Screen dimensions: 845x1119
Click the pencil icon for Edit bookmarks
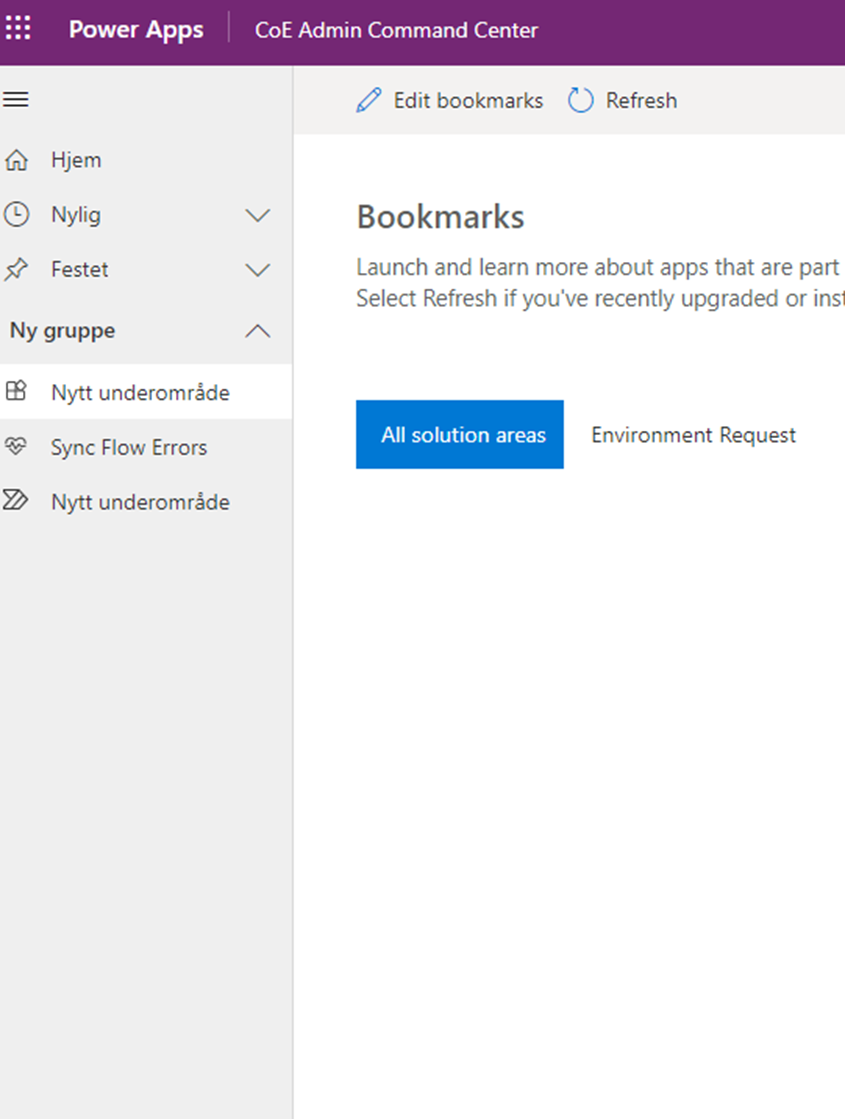[369, 100]
